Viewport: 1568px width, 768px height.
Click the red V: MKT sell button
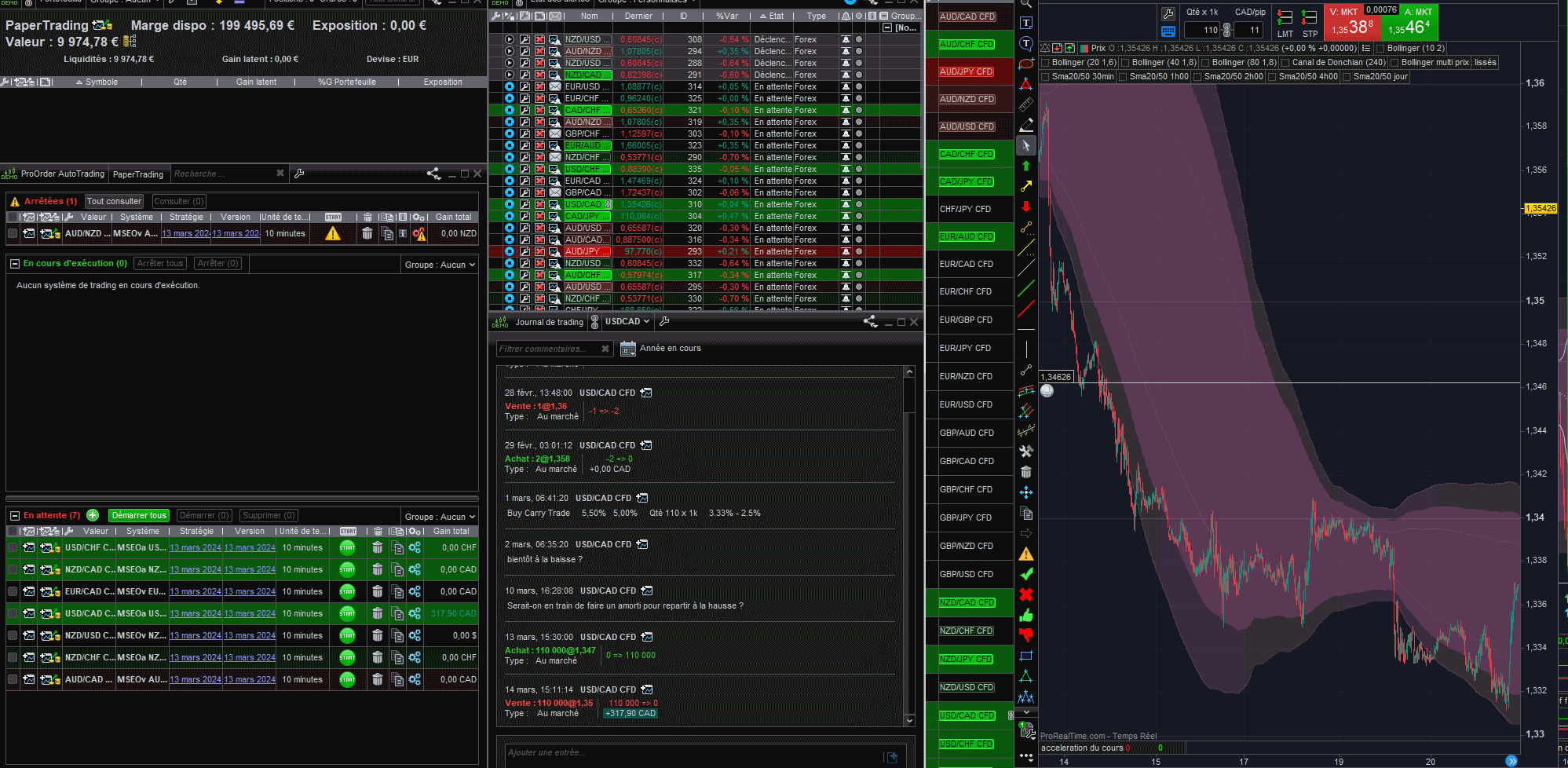point(1352,24)
